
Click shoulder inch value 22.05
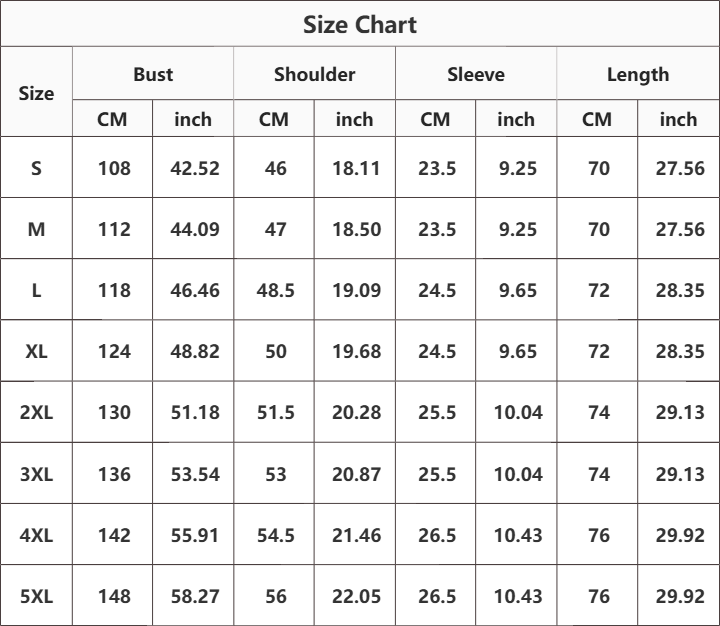[356, 596]
